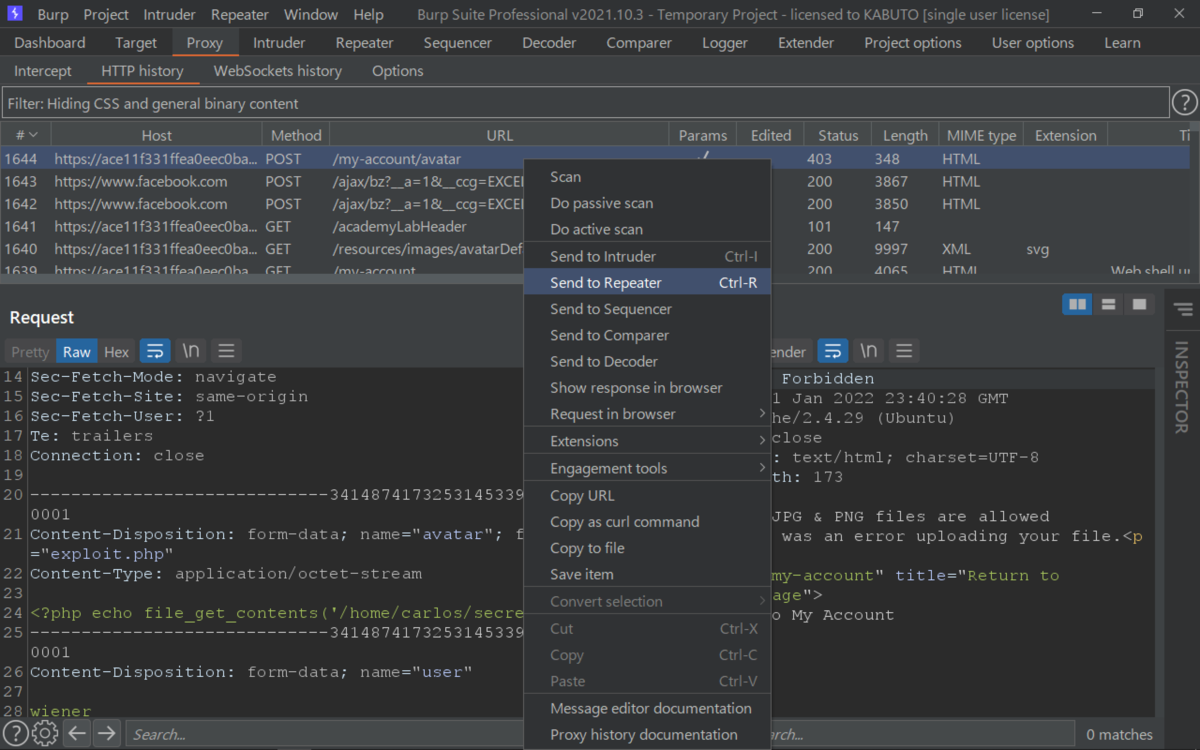Switch to the Target tab
The width and height of the screenshot is (1200, 750).
(136, 43)
